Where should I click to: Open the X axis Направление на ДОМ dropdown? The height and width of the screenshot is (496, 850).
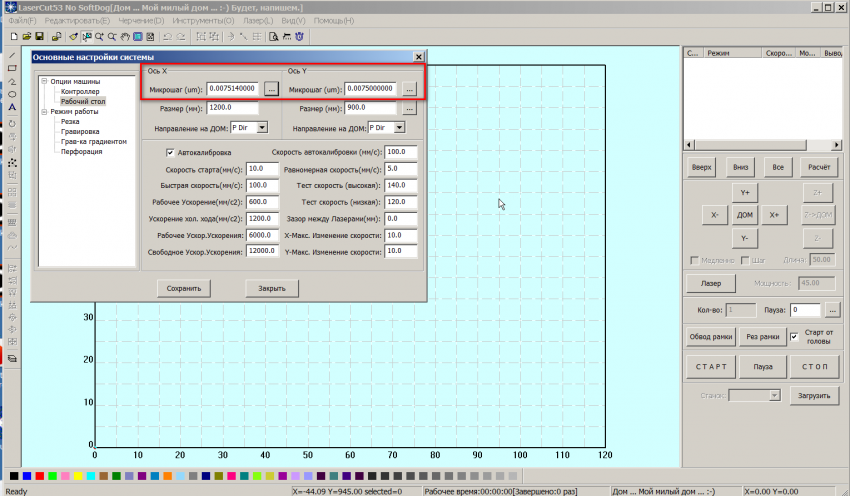tap(262, 128)
